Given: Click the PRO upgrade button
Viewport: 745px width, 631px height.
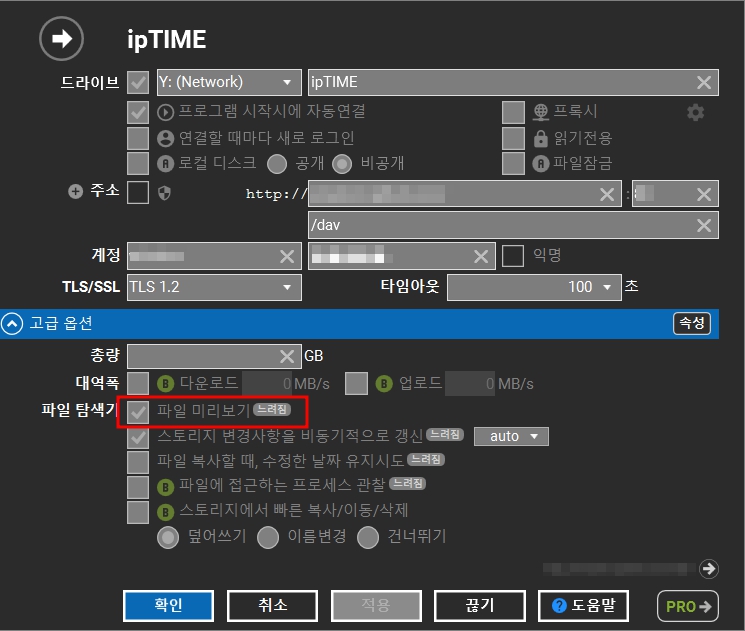Looking at the screenshot, I should pos(688,606).
